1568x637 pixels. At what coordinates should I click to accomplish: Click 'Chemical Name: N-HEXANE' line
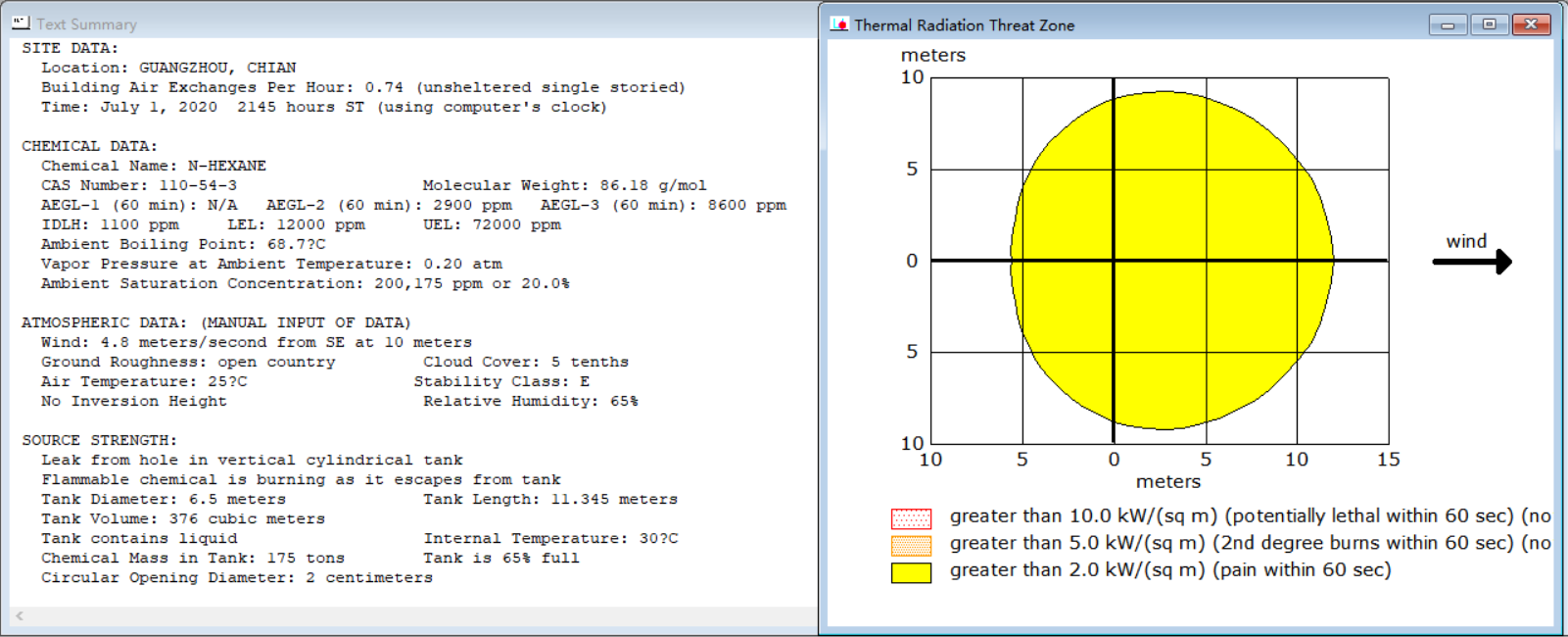tap(154, 166)
